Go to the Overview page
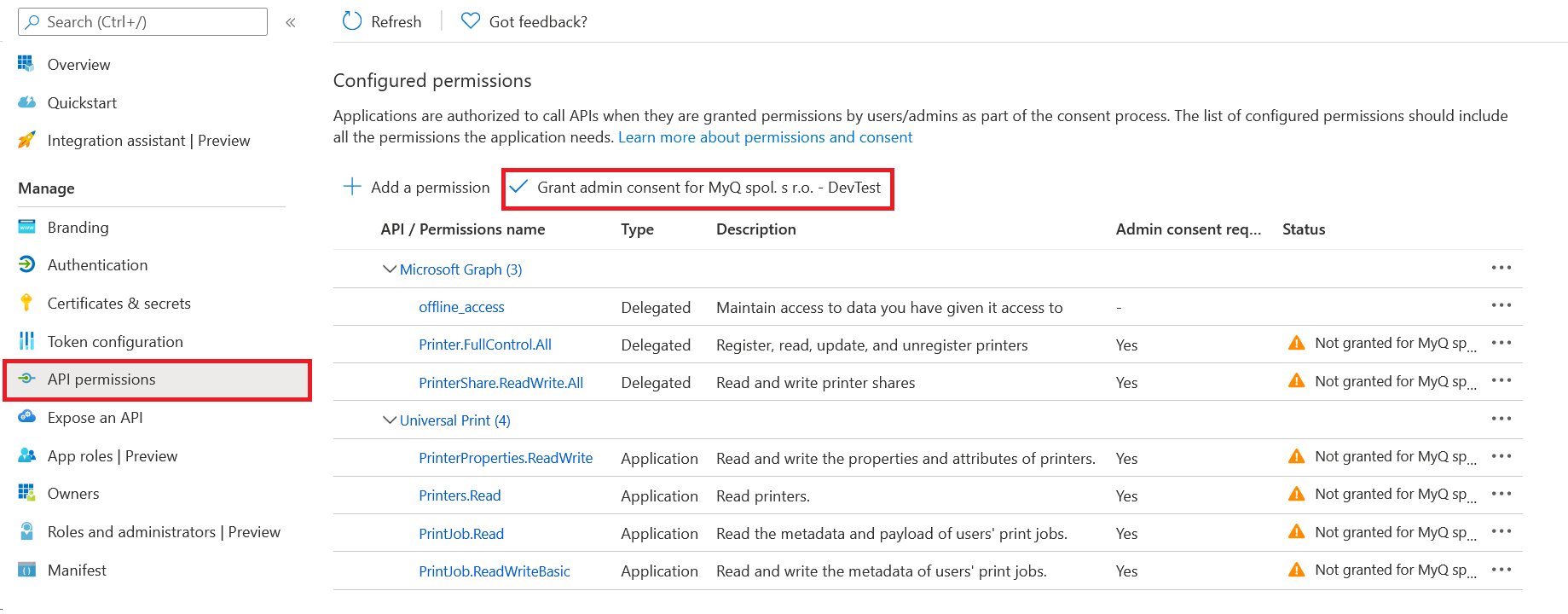 click(78, 65)
